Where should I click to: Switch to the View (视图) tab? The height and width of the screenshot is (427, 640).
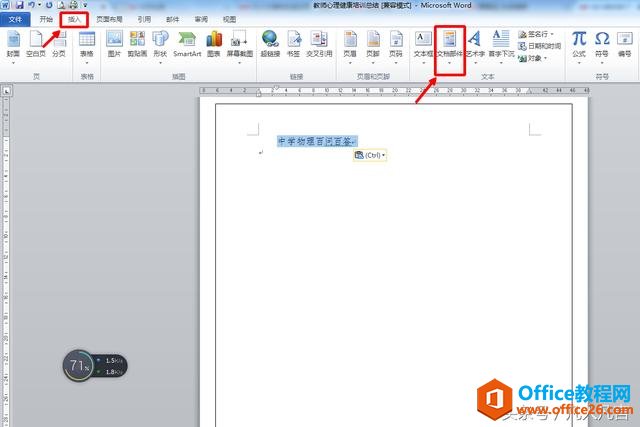point(229,19)
